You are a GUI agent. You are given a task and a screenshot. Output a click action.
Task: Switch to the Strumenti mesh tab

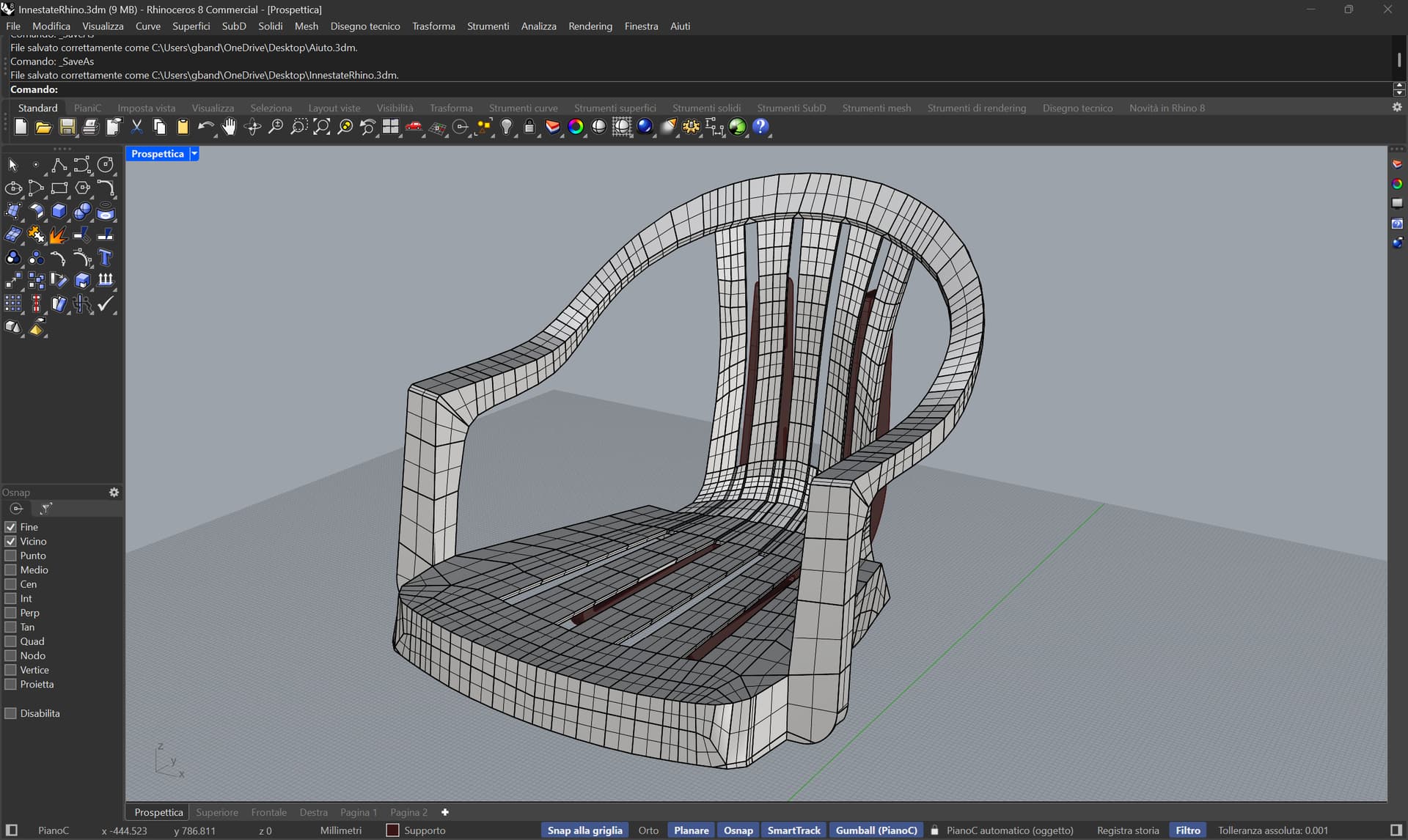(876, 108)
